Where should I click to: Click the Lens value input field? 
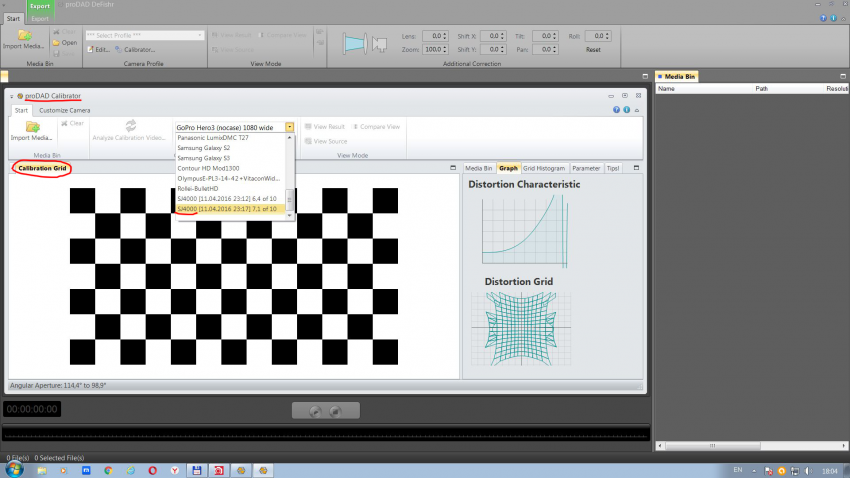point(434,35)
